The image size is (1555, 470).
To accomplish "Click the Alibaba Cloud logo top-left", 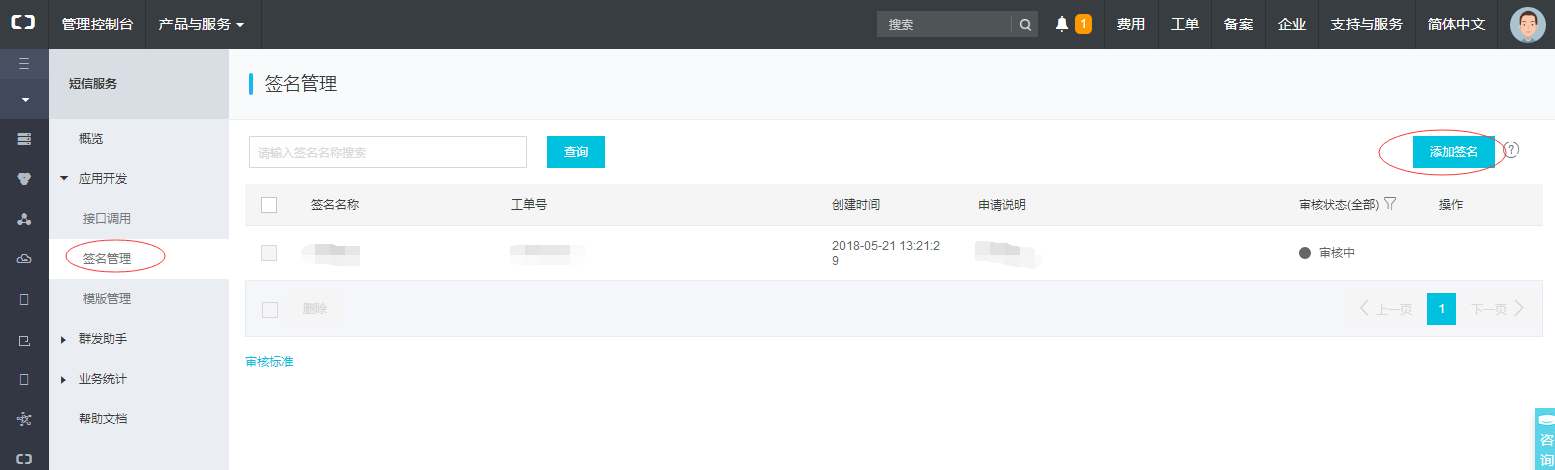I will (24, 23).
